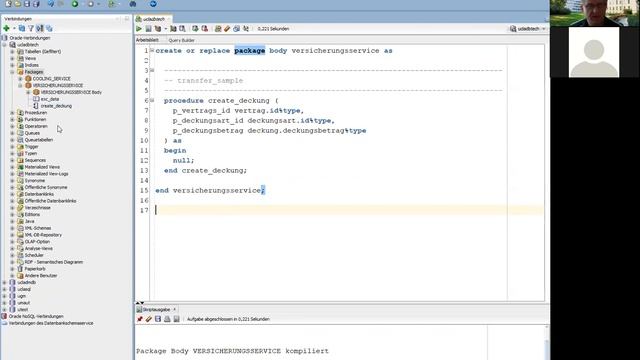Viewport: 640px width, 360px height.
Task: Select the Papierkorb tree item
Action: 35,269
